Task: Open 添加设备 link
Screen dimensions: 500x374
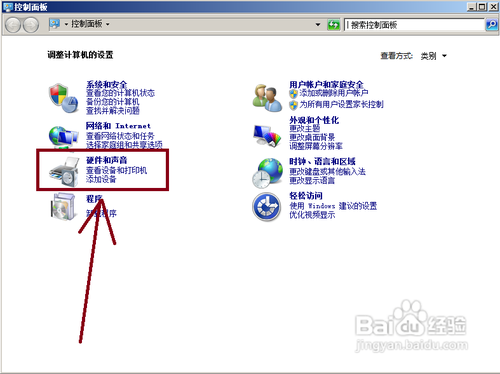Action: 101,179
